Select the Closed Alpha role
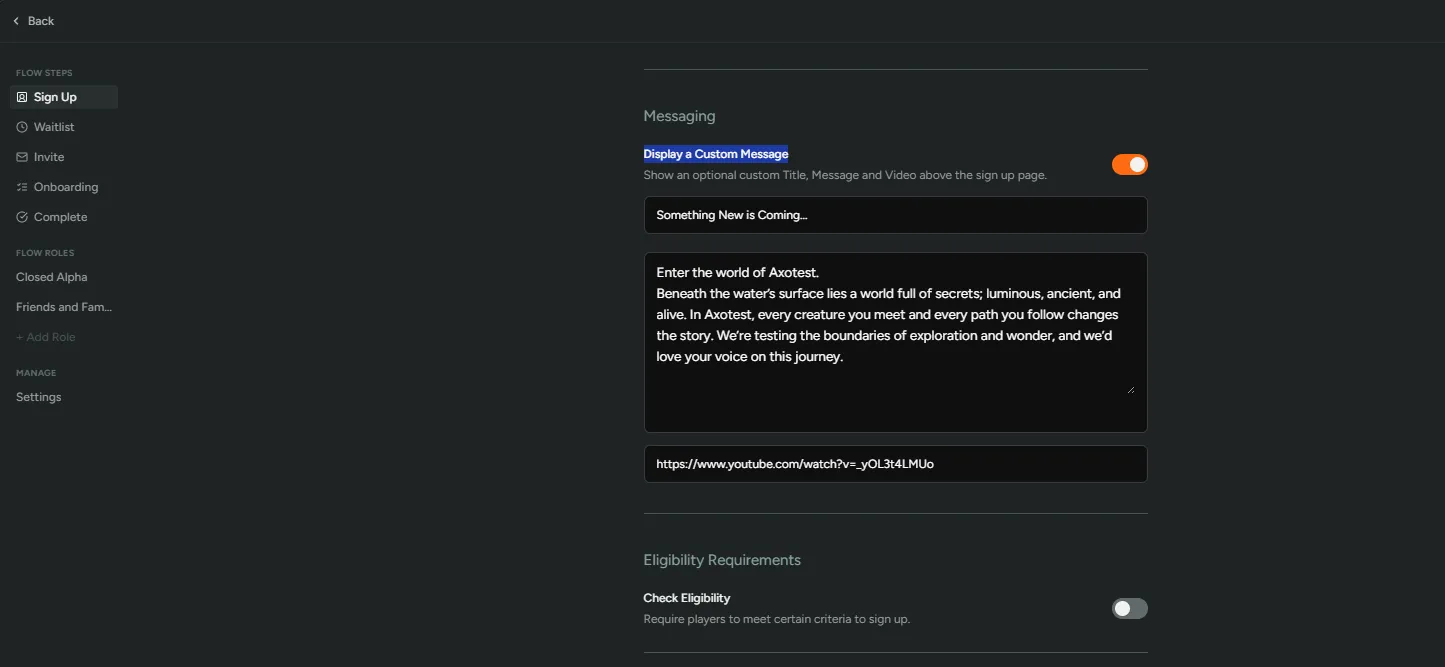Screen dimensions: 1445x667 click(51, 276)
